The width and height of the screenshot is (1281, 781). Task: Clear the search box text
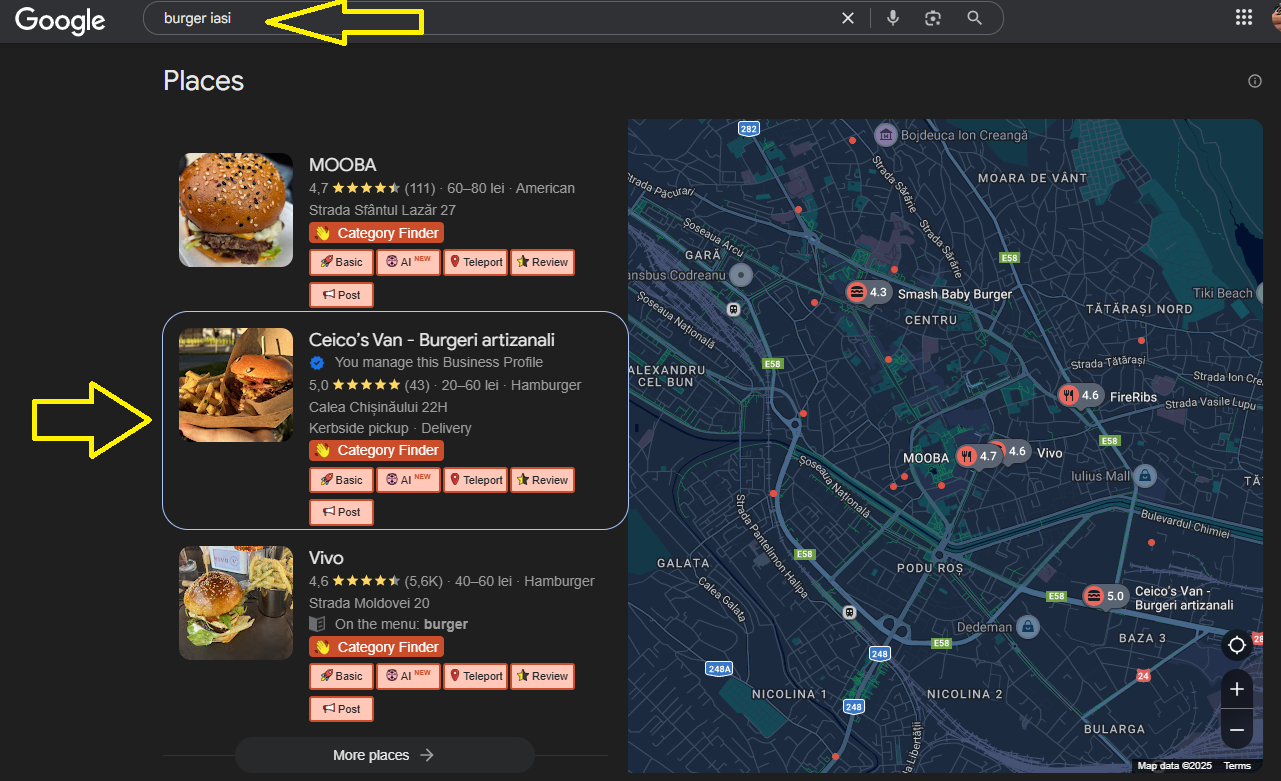pos(848,18)
